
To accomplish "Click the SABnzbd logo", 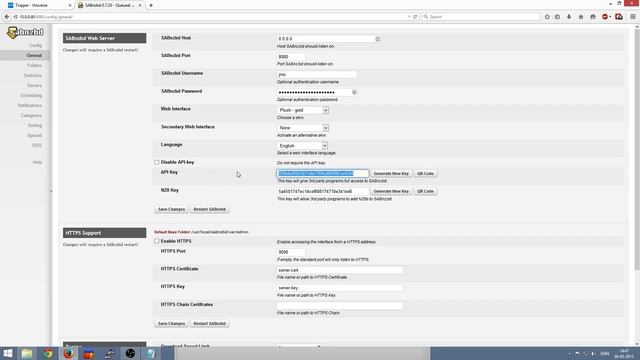I will [x=25, y=32].
